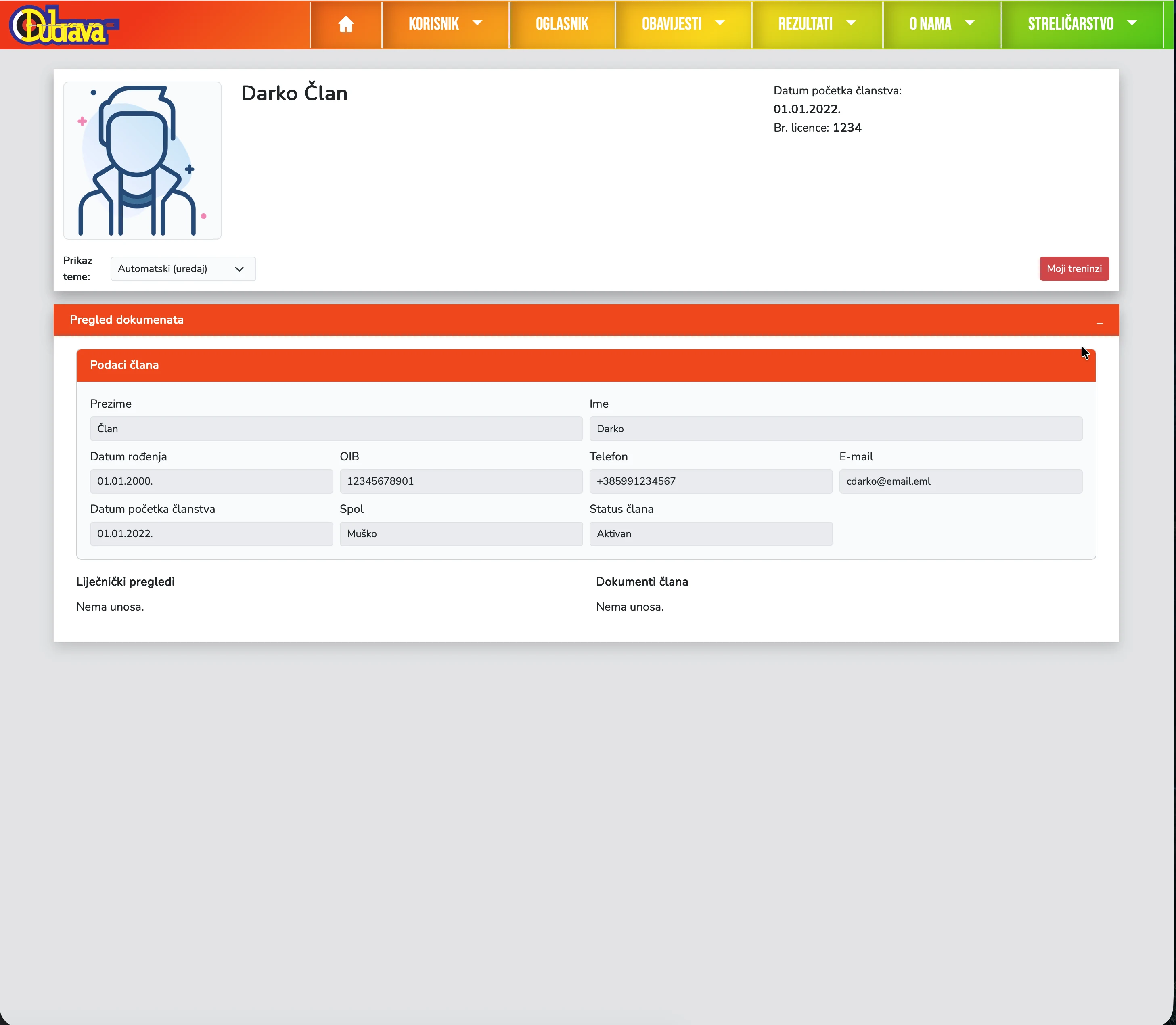Click the Ime field containing Darko

835,429
